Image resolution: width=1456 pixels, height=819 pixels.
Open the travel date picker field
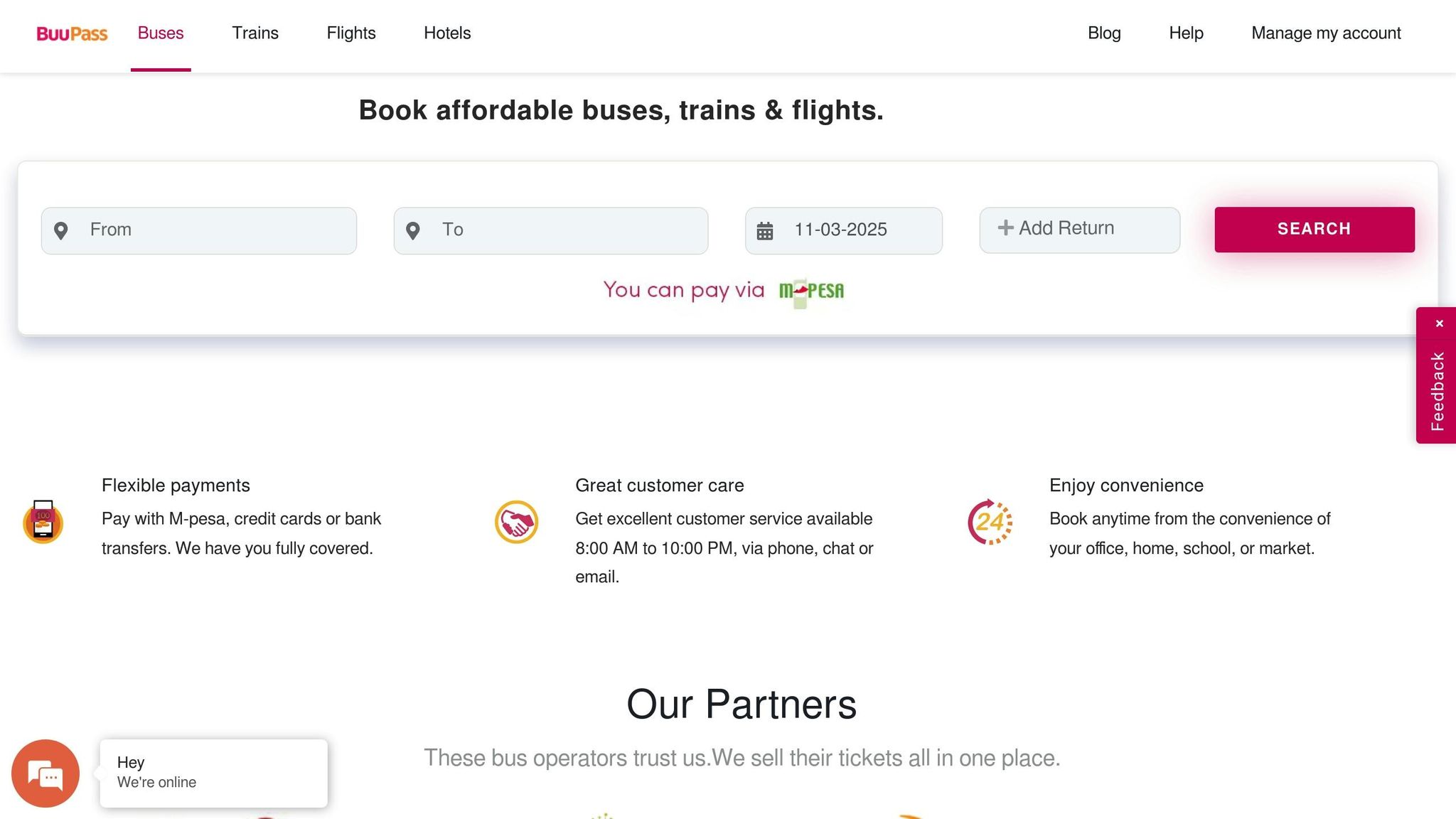click(853, 230)
